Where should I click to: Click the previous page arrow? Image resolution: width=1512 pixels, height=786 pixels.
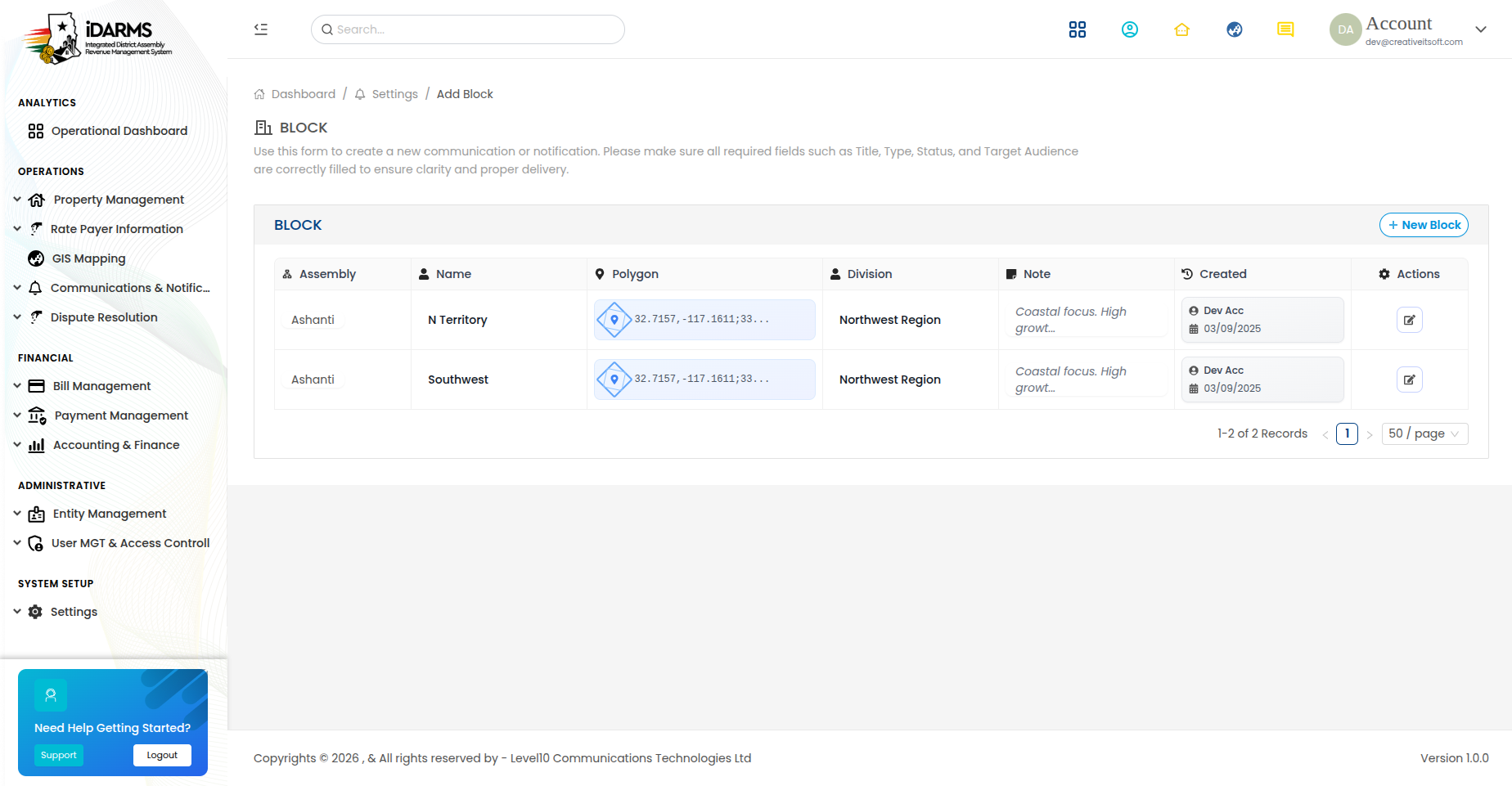1325,434
